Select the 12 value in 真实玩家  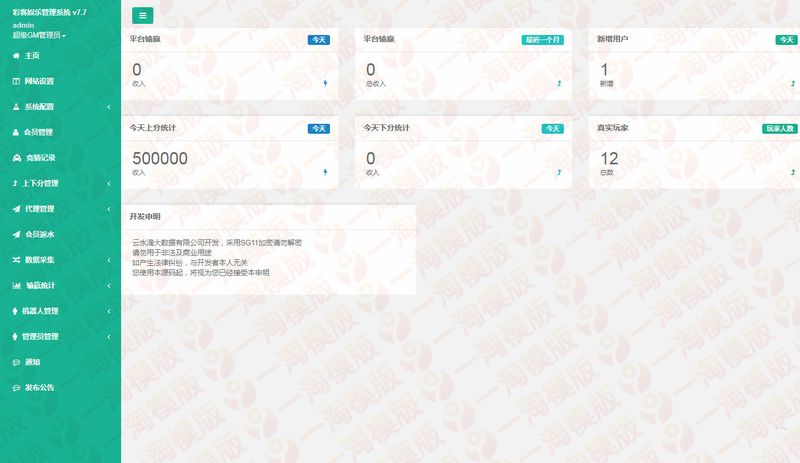click(609, 158)
